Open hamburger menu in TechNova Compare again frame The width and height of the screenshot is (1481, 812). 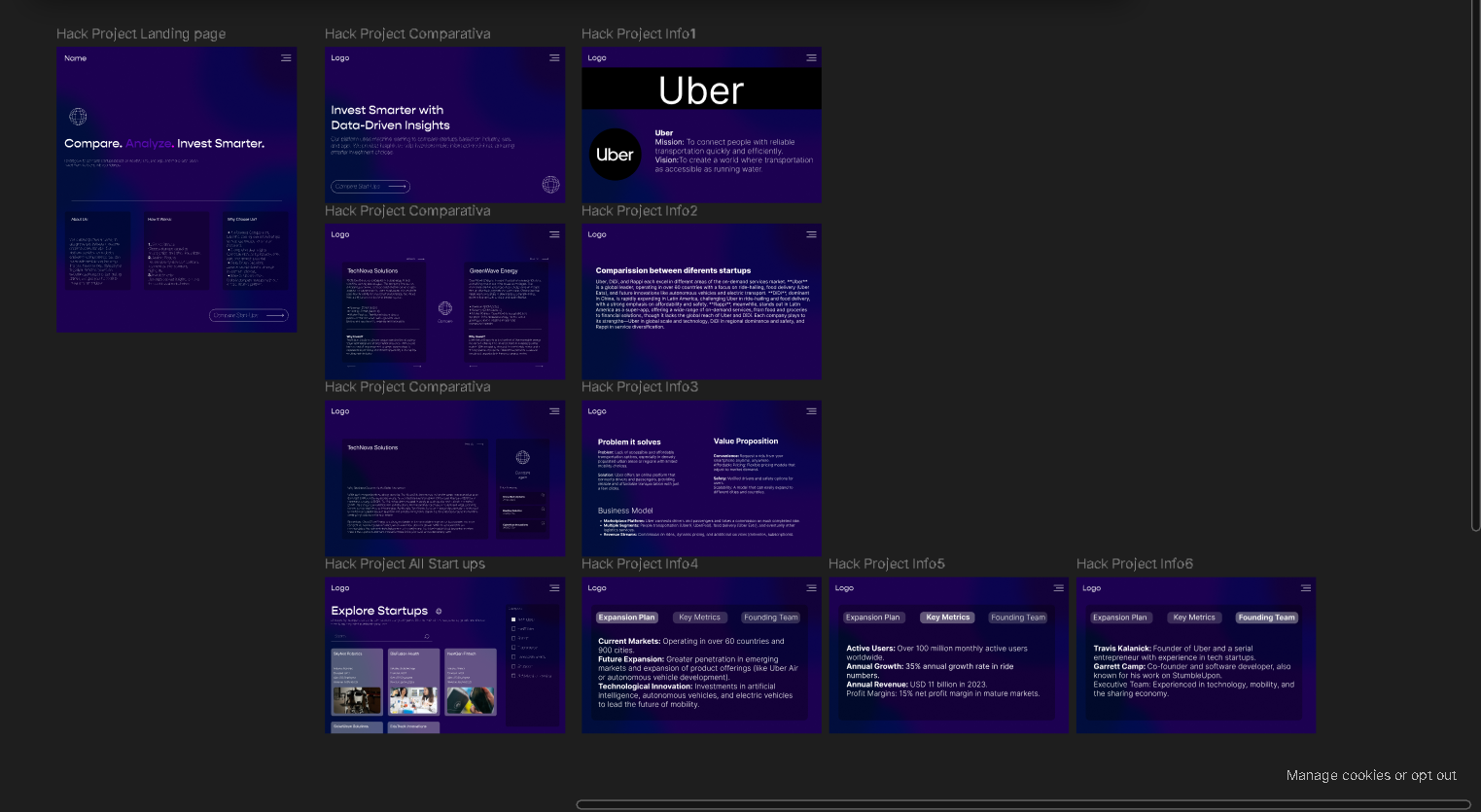(554, 411)
